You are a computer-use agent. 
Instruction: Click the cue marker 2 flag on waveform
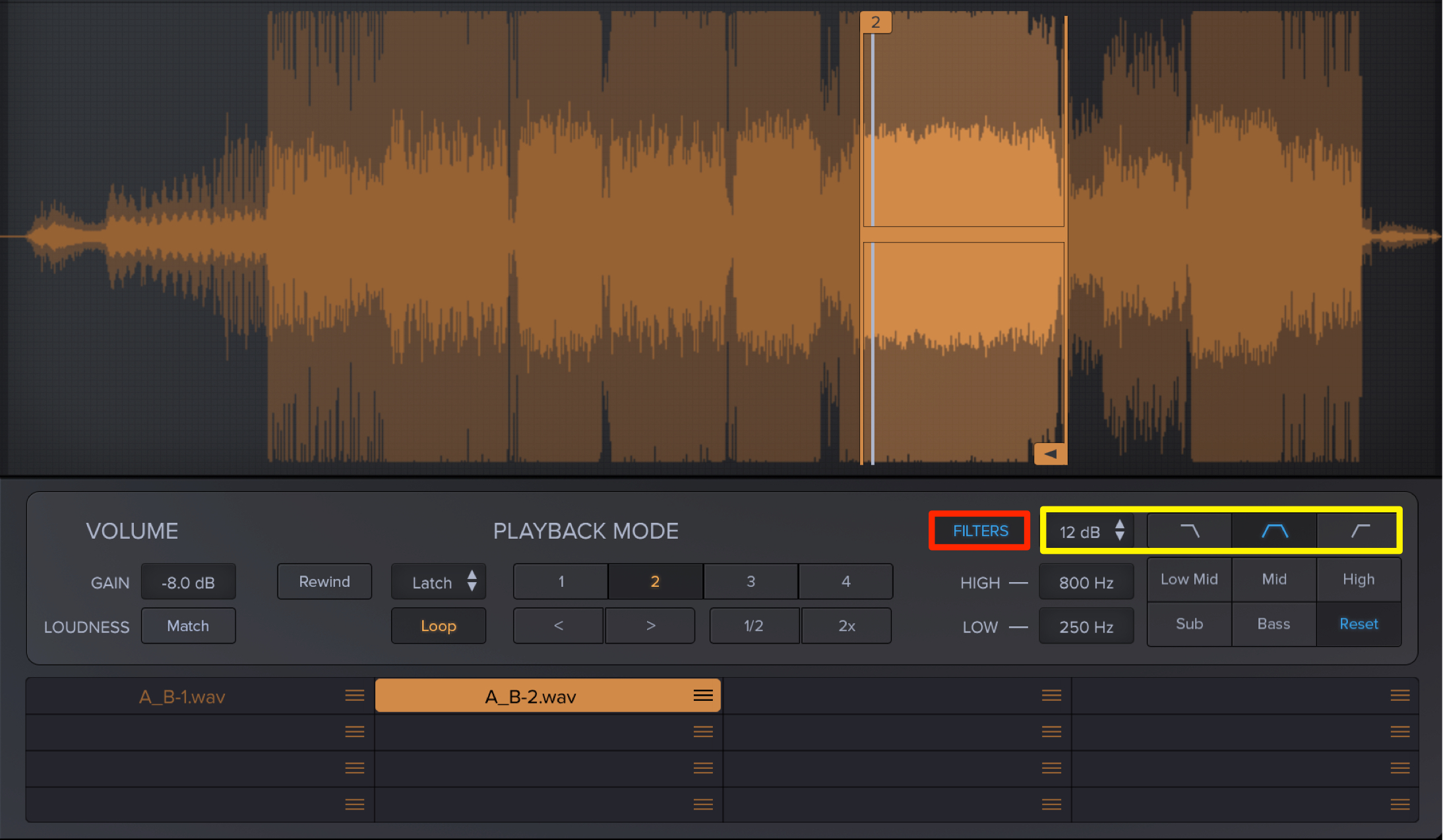pyautogui.click(x=876, y=22)
